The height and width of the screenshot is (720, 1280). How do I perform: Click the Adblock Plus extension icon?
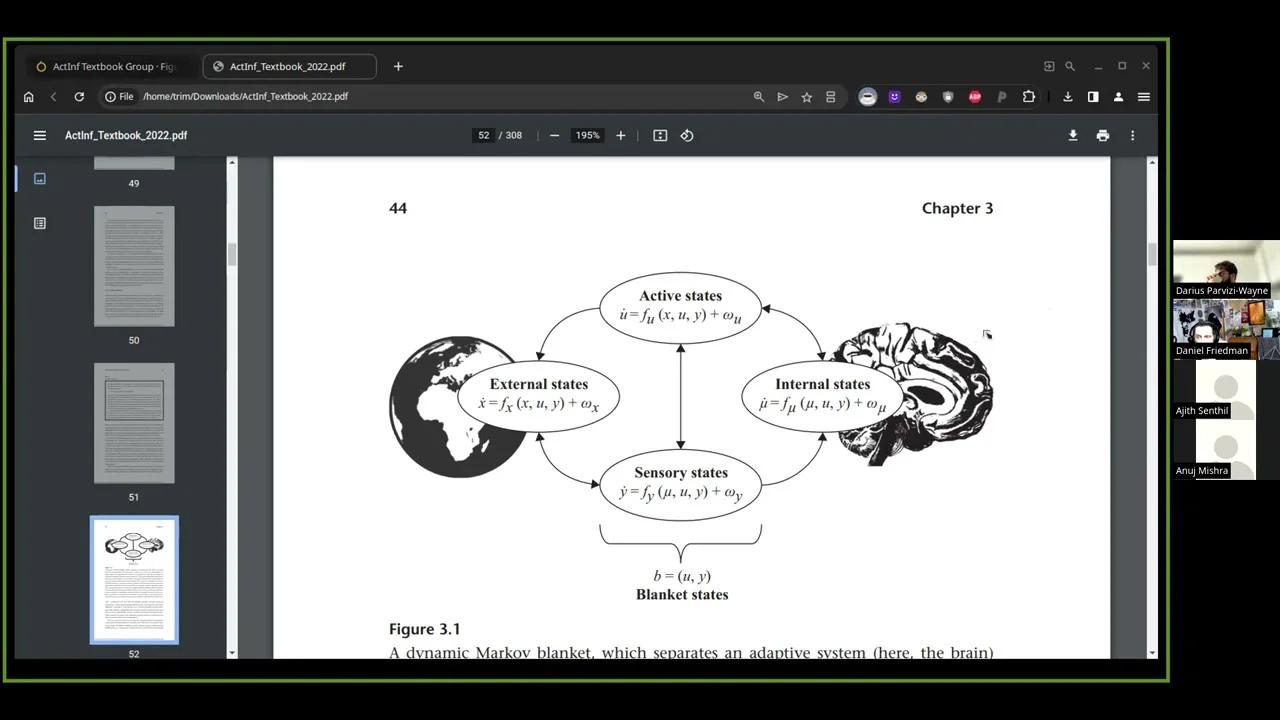[974, 96]
